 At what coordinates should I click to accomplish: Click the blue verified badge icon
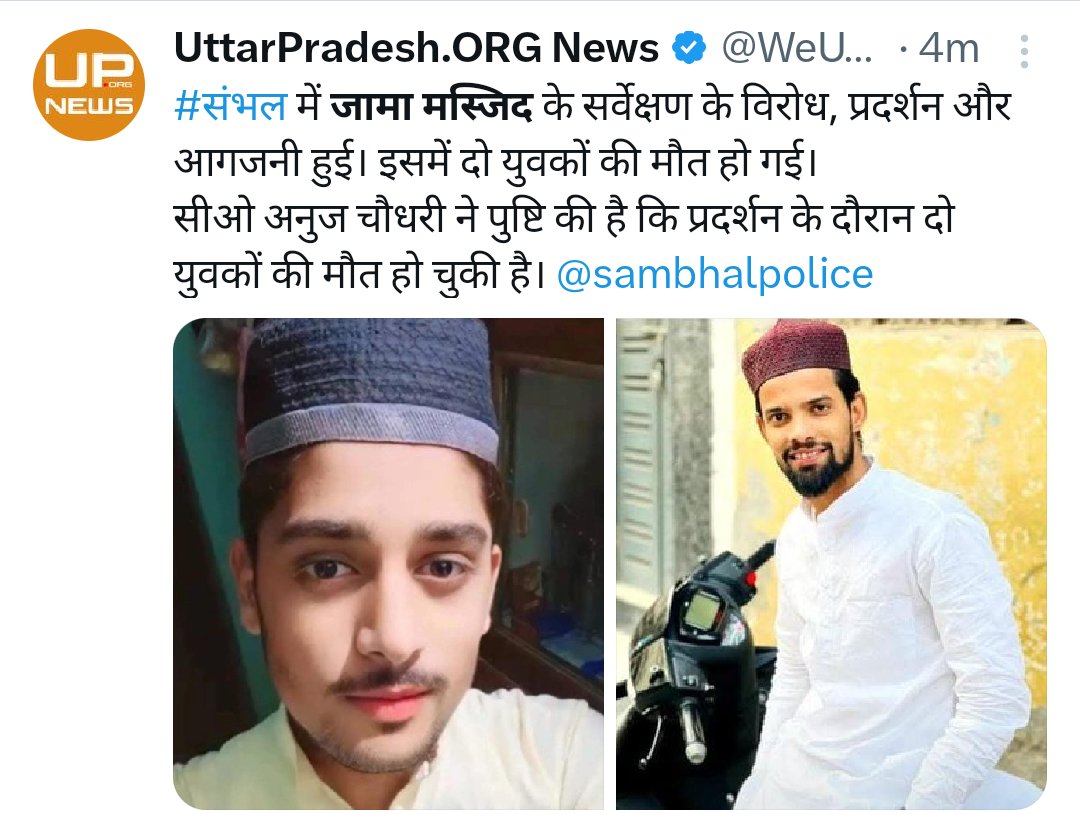click(689, 48)
